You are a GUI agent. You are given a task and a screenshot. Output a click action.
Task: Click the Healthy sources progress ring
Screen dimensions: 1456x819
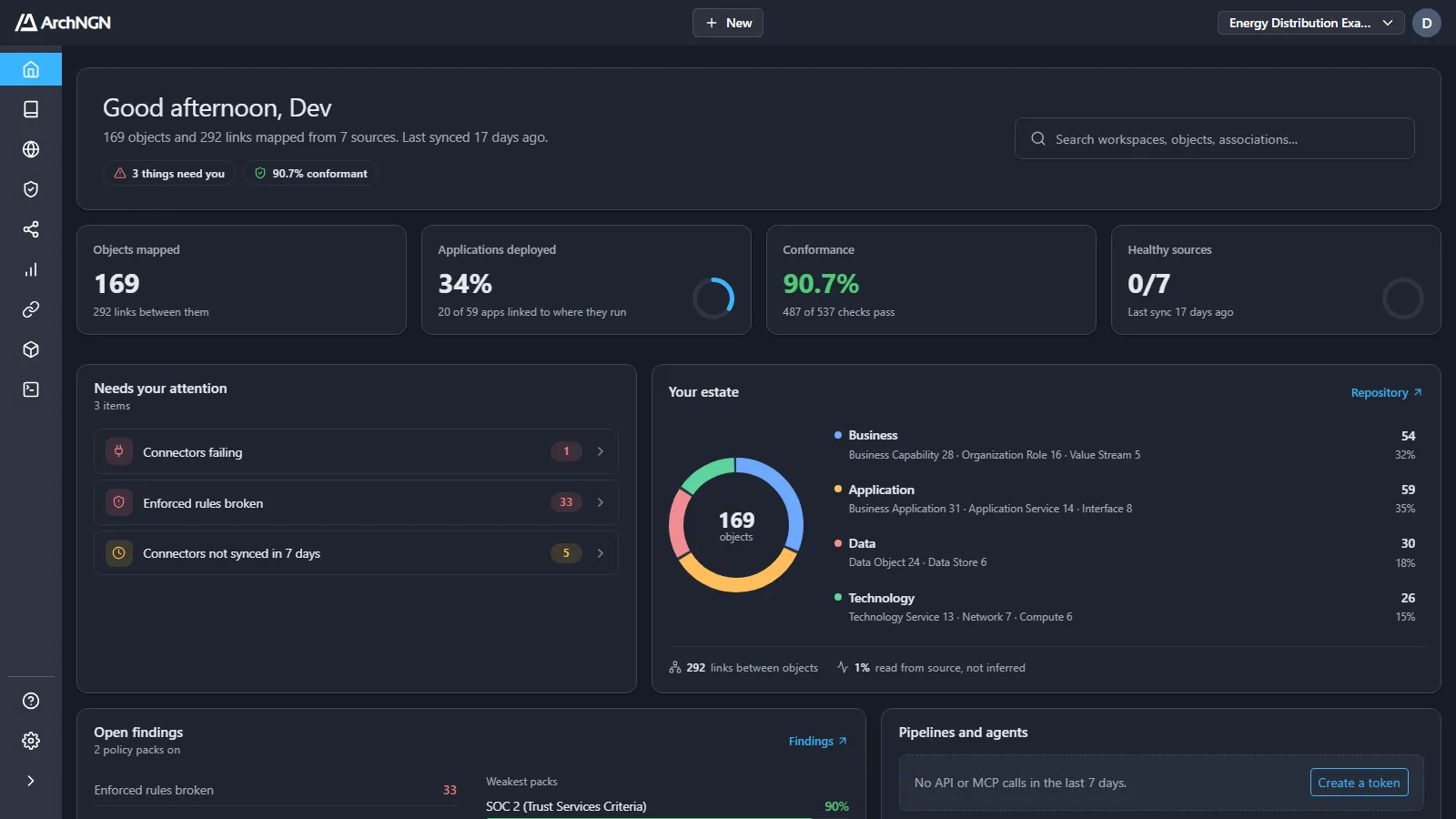(1402, 298)
